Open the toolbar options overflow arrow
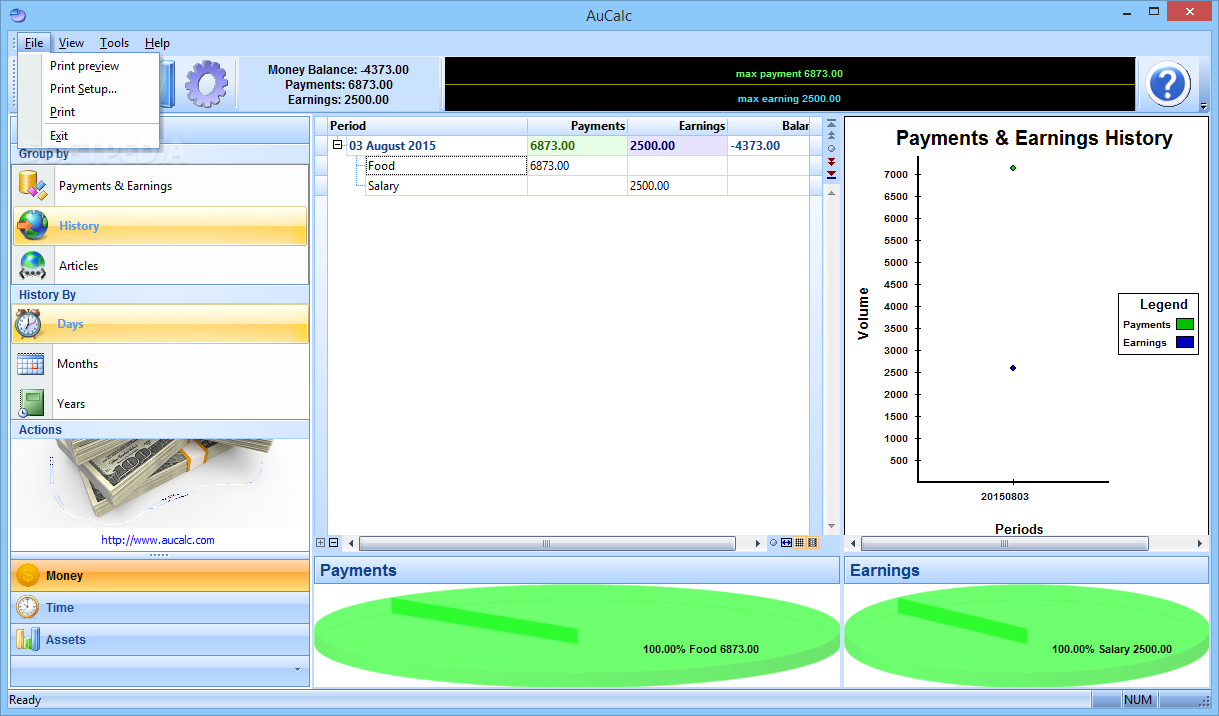This screenshot has width=1219, height=716. click(1203, 106)
